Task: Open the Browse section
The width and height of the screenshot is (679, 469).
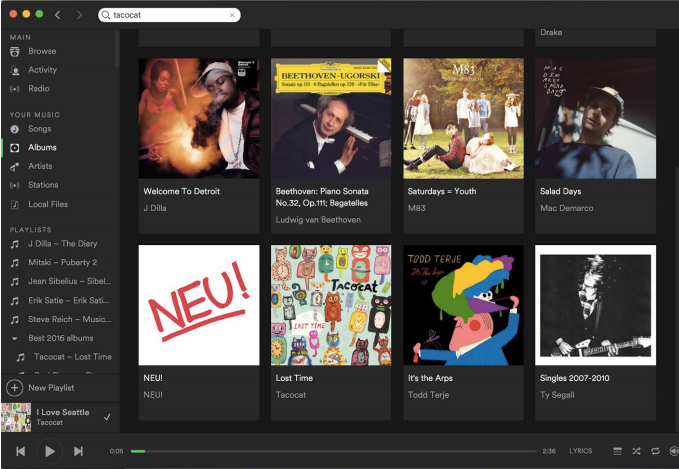Action: coord(42,51)
